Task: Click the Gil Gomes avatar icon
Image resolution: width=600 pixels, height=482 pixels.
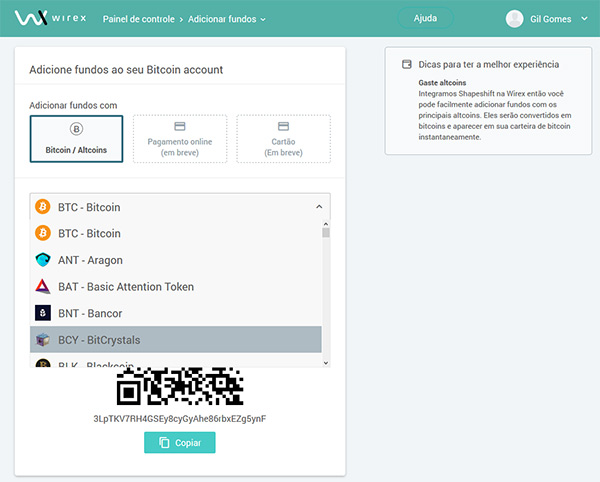Action: coord(514,18)
